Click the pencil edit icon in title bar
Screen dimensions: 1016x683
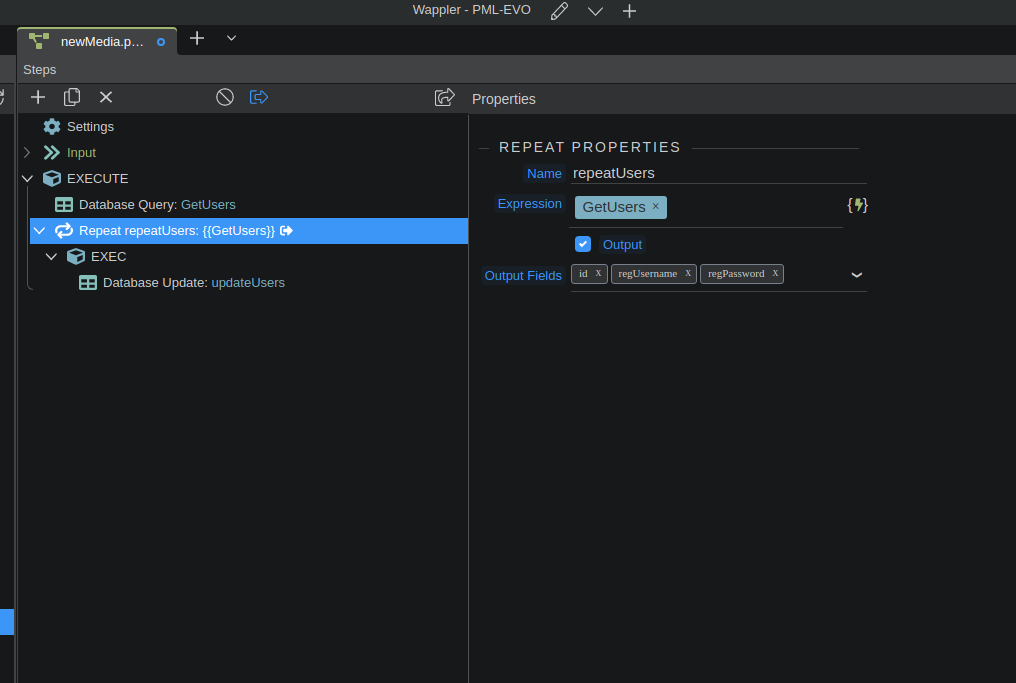pos(559,11)
